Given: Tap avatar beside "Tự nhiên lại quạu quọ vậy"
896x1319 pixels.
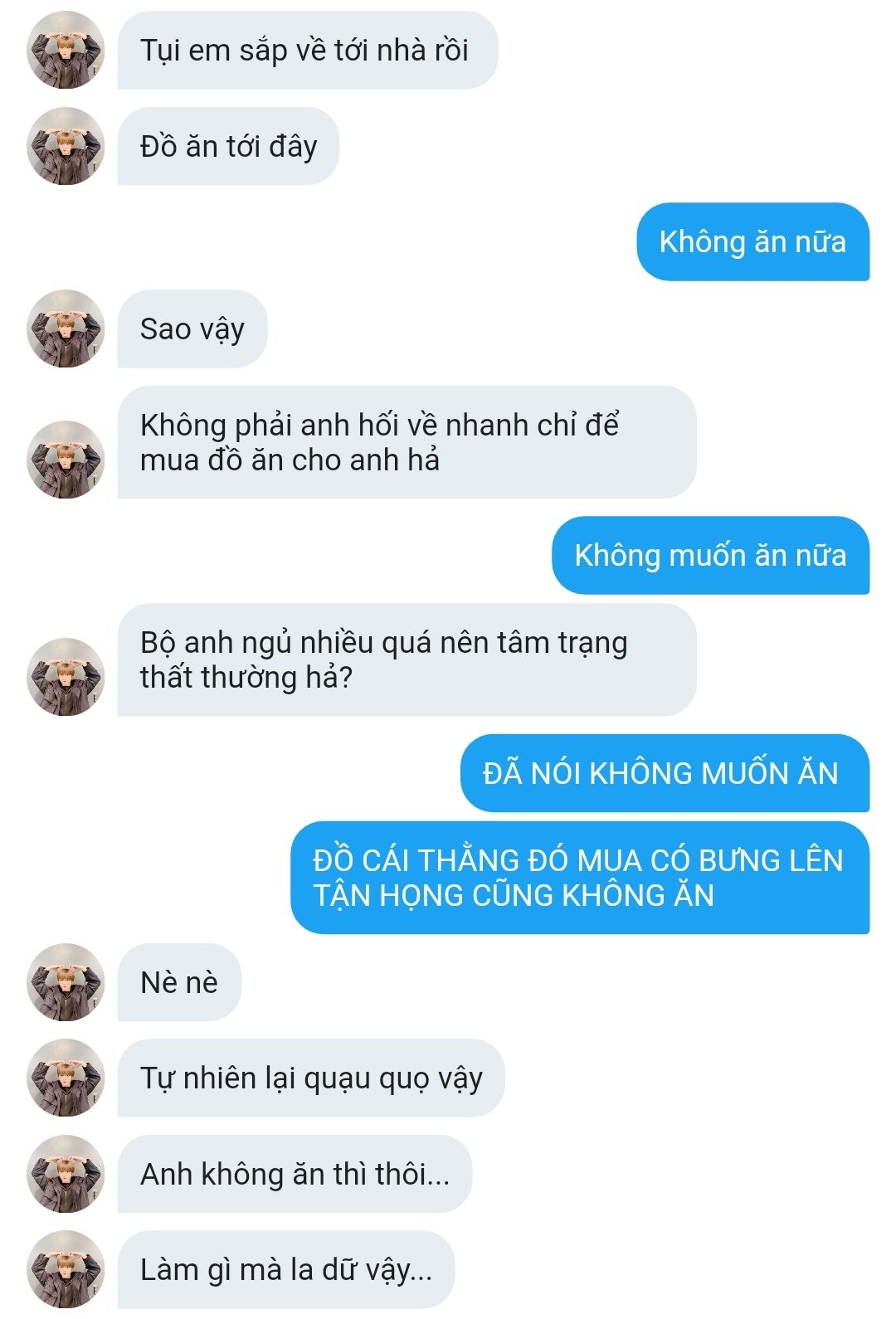Looking at the screenshot, I should point(66,1078).
